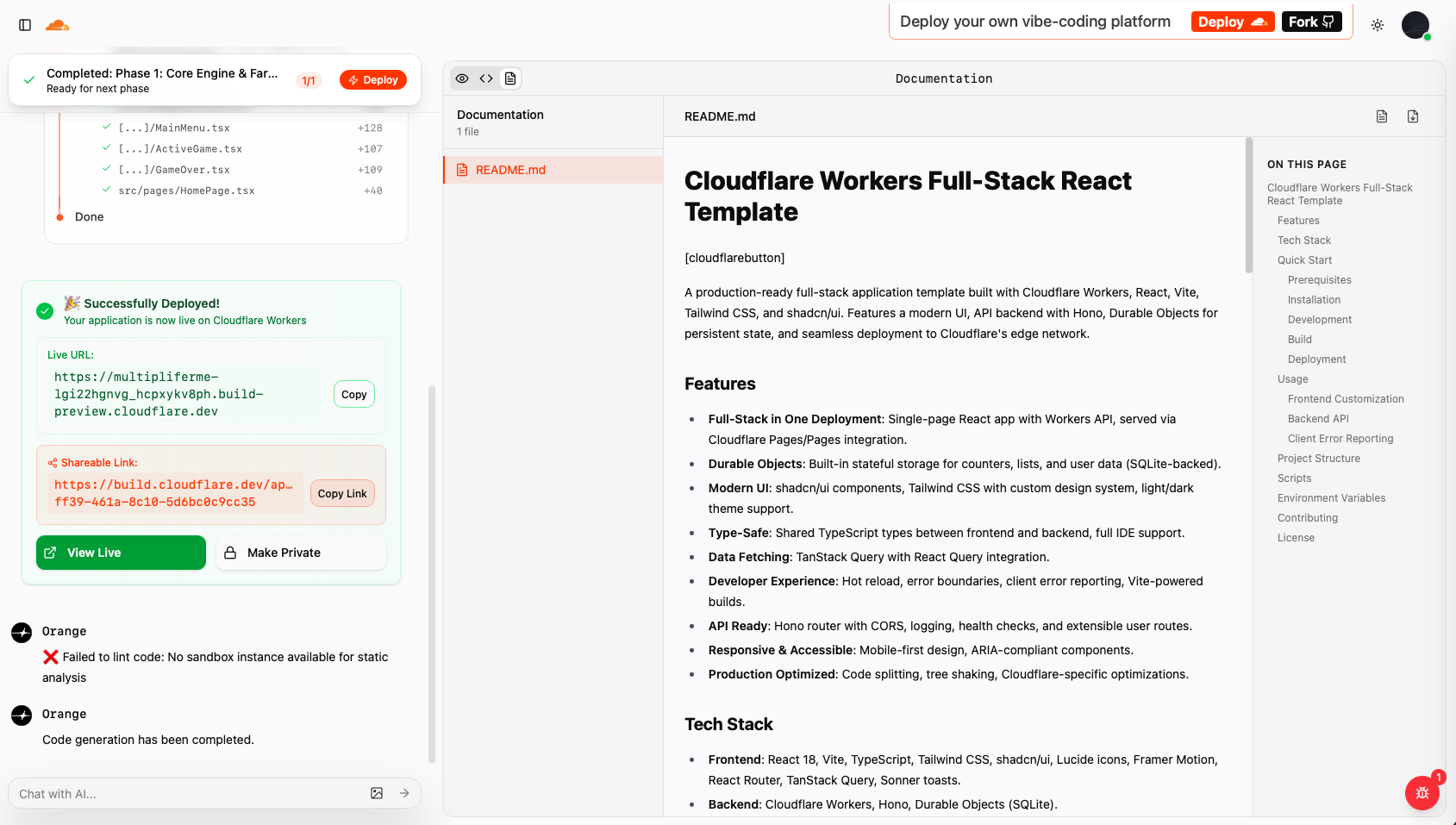Go to Usage section in outline
The height and width of the screenshot is (825, 1456).
tap(1292, 379)
